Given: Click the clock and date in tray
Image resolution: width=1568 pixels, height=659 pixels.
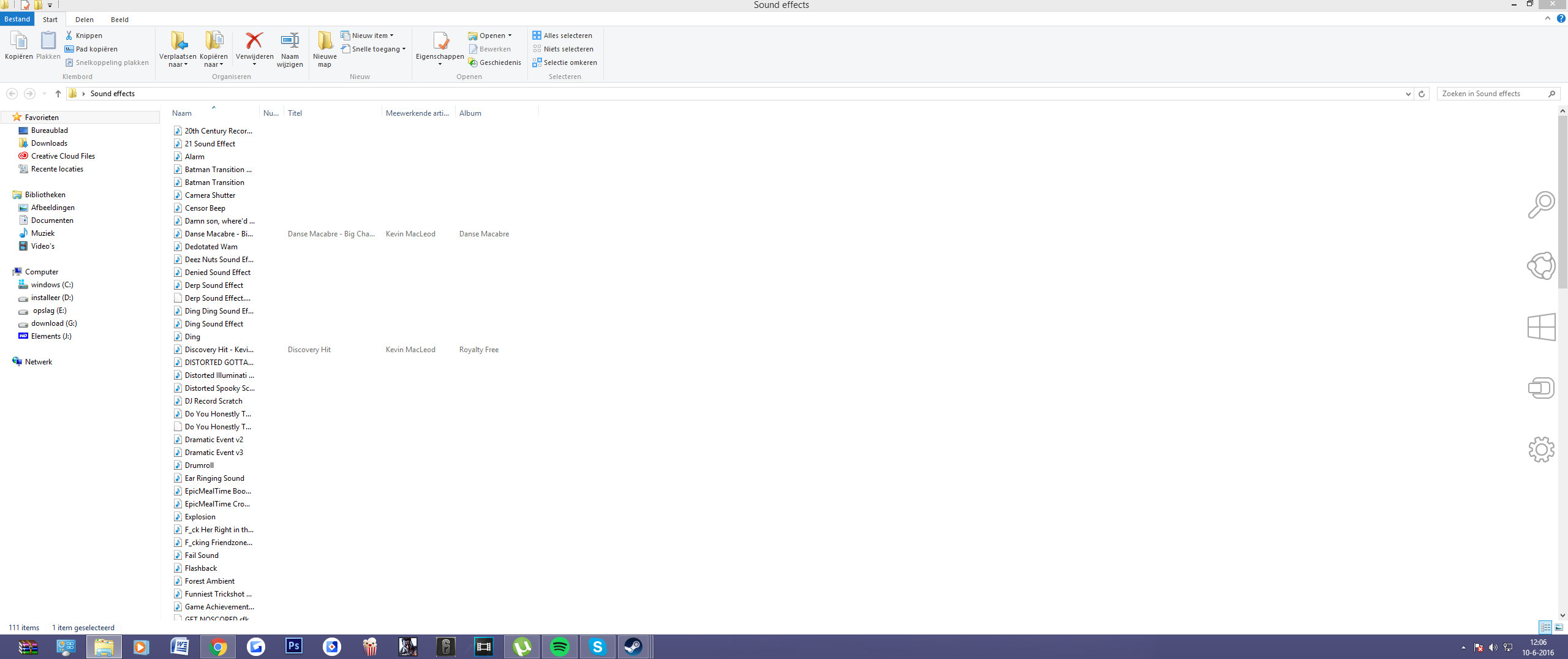Looking at the screenshot, I should tap(1538, 647).
